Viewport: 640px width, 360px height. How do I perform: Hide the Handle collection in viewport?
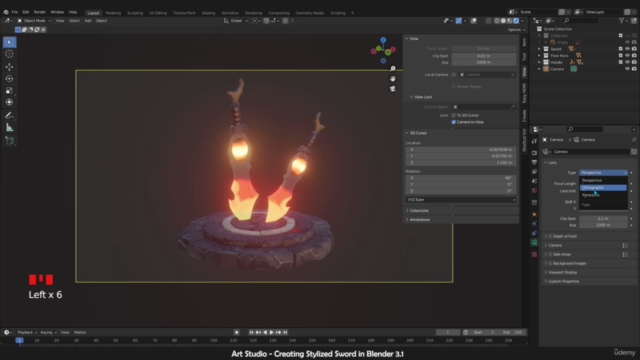(627, 62)
